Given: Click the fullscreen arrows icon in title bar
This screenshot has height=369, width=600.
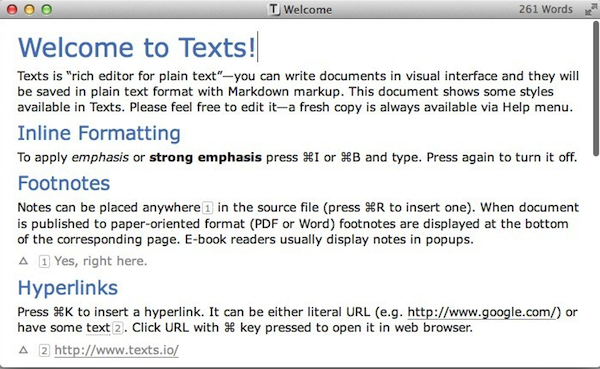Looking at the screenshot, I should tap(591, 9).
